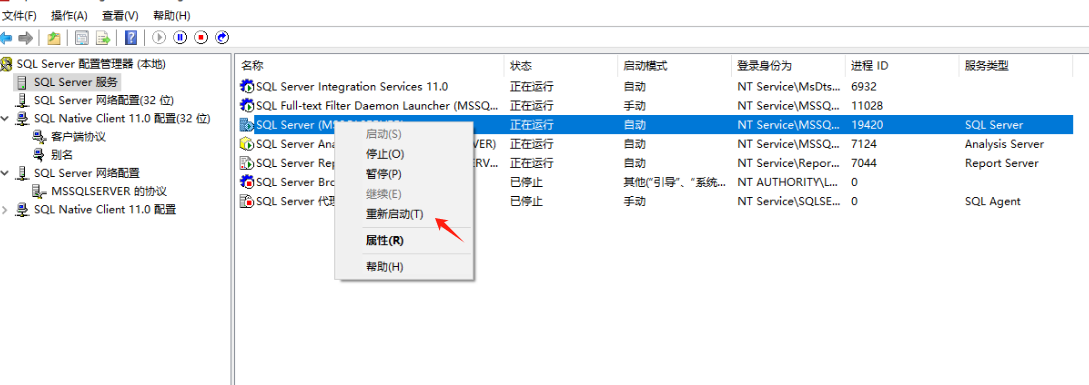Click the blue Back arrow in toolbar

click(x=6, y=38)
